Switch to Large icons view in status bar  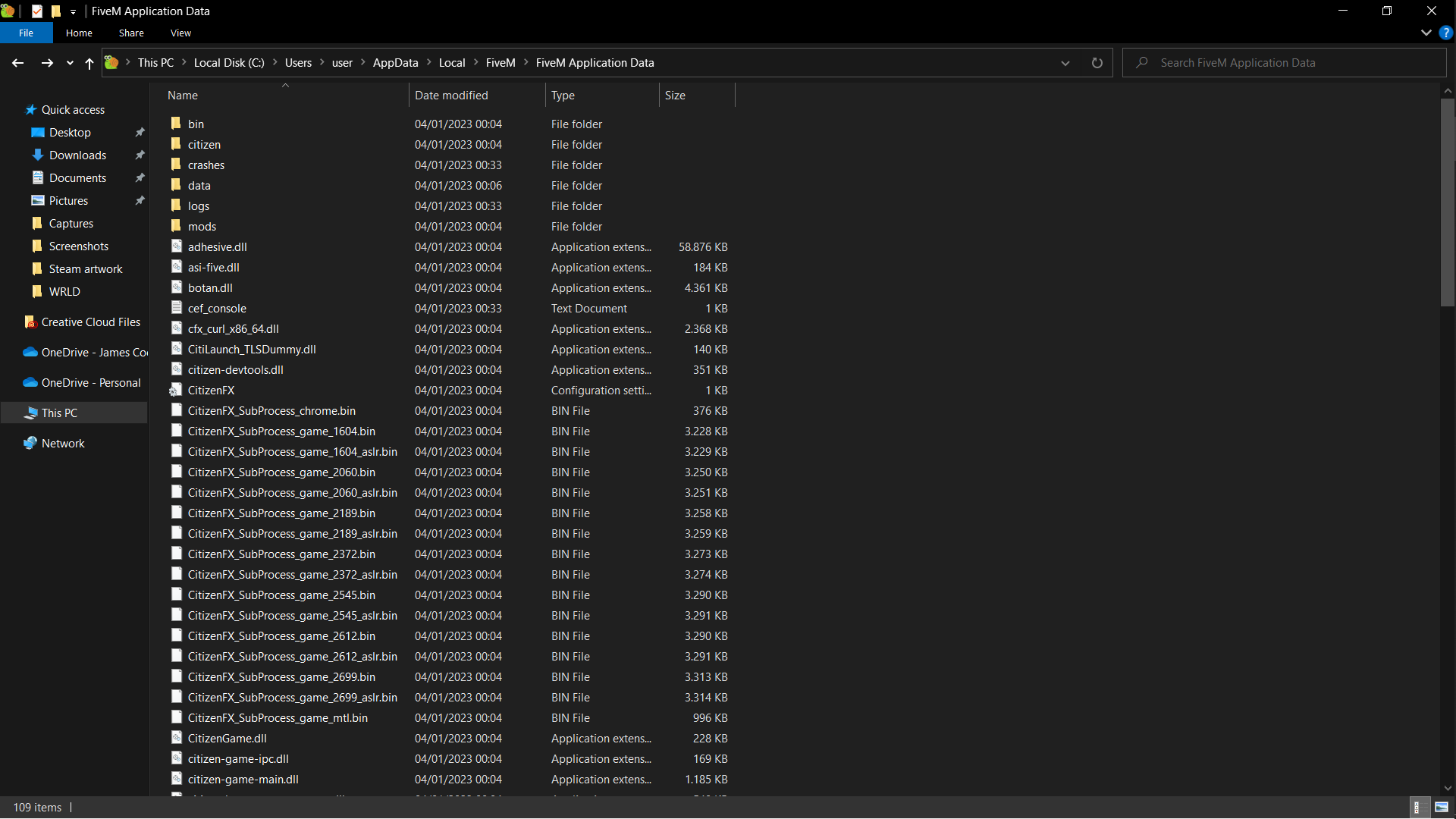[1442, 808]
